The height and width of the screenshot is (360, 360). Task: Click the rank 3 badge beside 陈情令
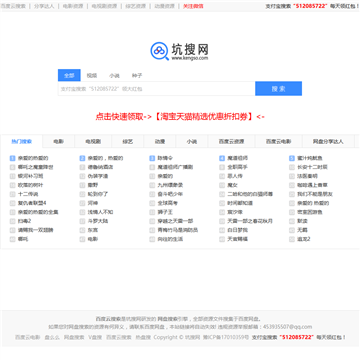coord(152,158)
